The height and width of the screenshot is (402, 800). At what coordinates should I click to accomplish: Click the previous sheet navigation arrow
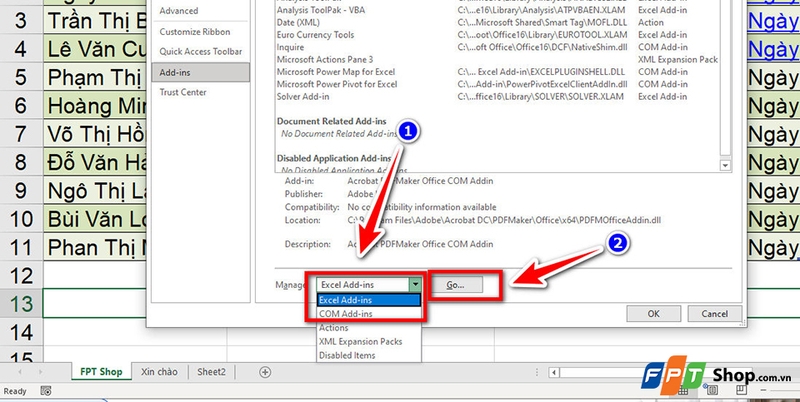point(20,372)
